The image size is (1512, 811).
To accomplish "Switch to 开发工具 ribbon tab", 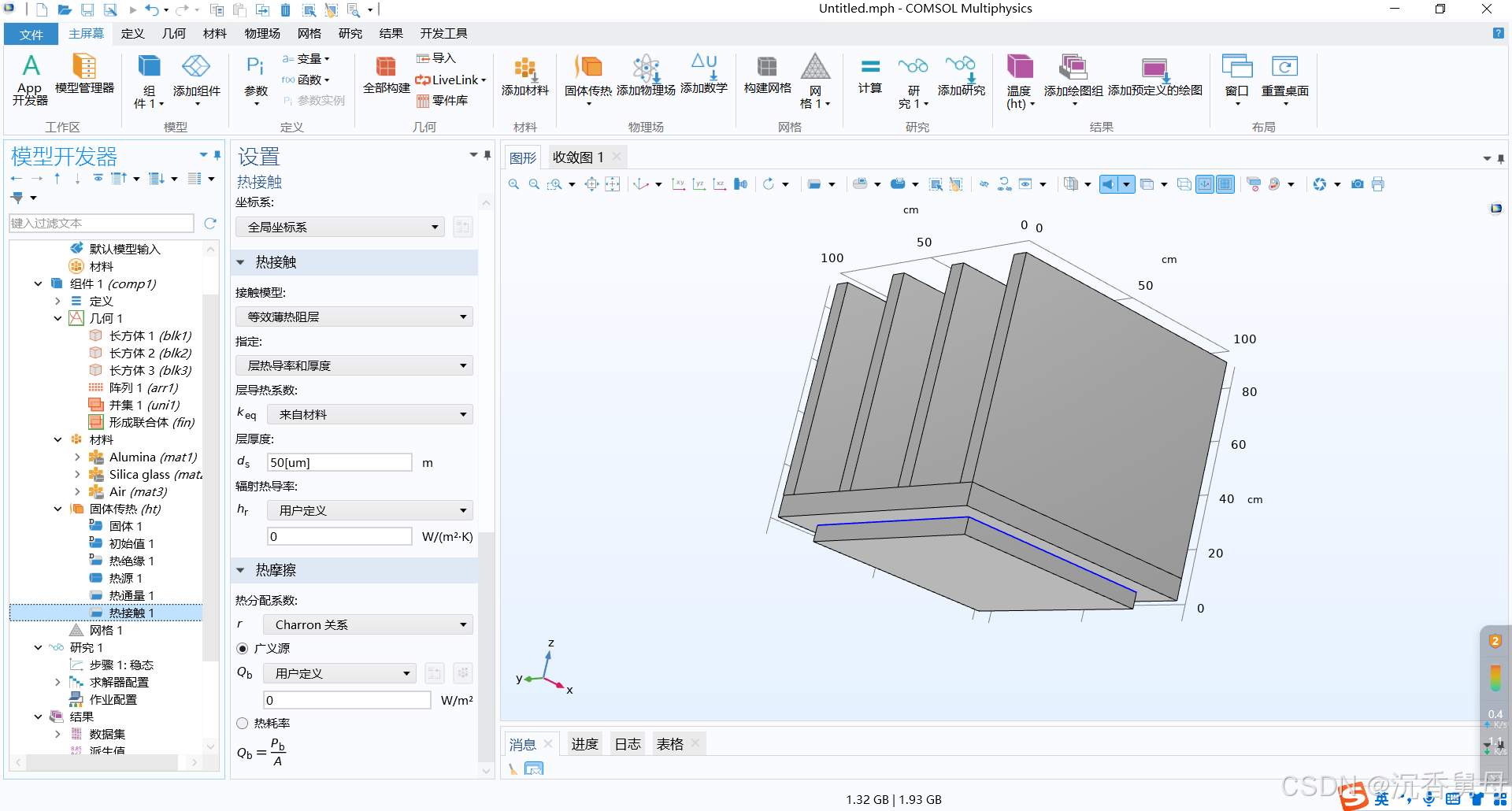I will (443, 34).
